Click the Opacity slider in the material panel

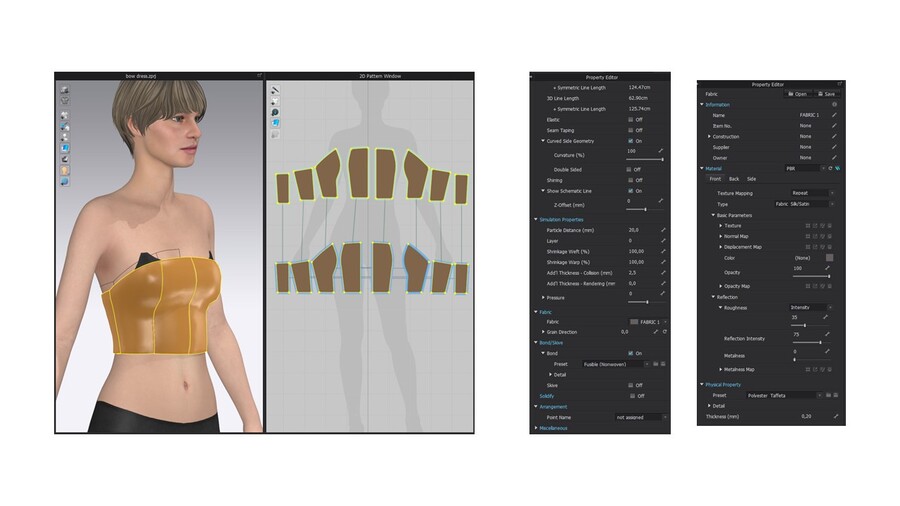coord(812,277)
